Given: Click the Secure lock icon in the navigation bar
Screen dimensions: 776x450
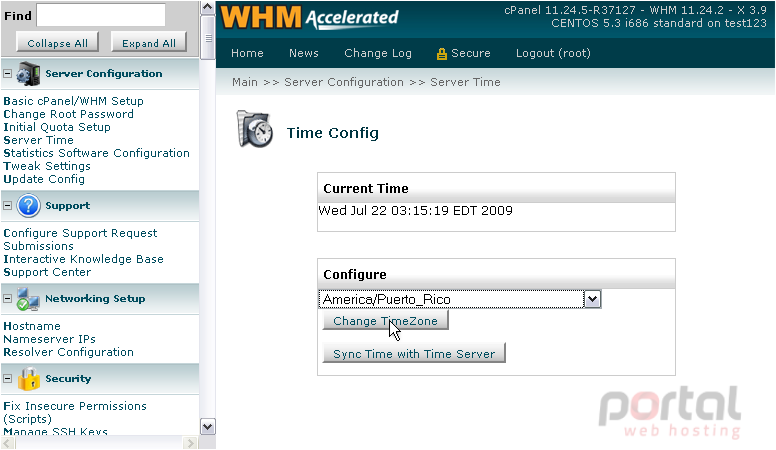Looking at the screenshot, I should pos(441,54).
